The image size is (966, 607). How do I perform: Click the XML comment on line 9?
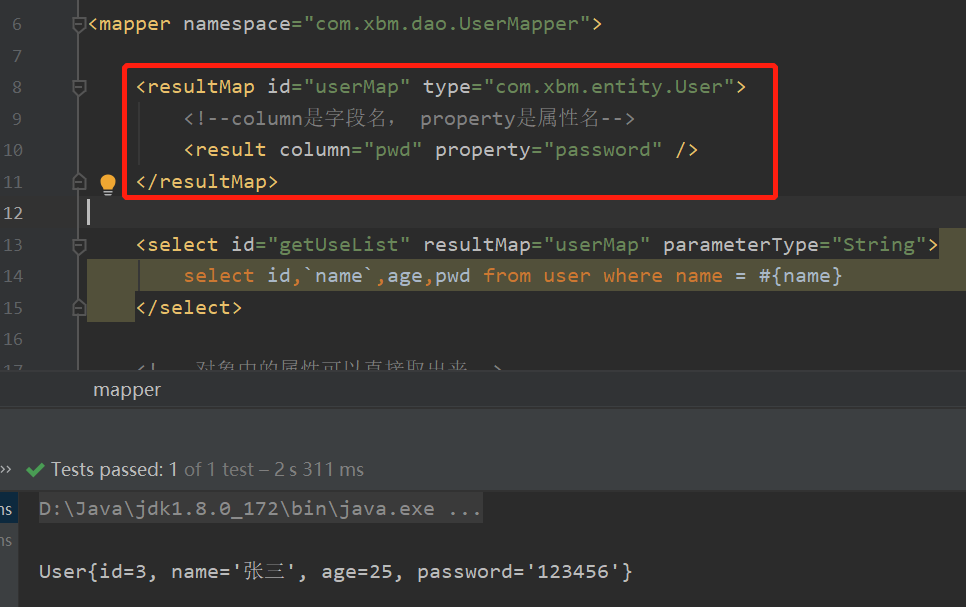pyautogui.click(x=409, y=118)
